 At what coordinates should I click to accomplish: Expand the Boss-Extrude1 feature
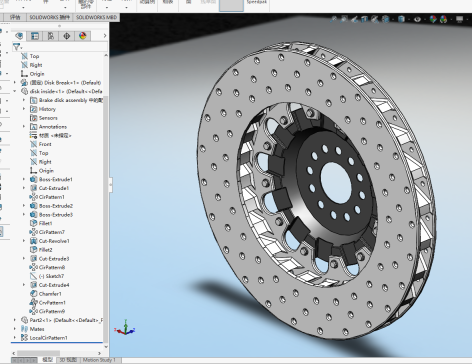24,179
